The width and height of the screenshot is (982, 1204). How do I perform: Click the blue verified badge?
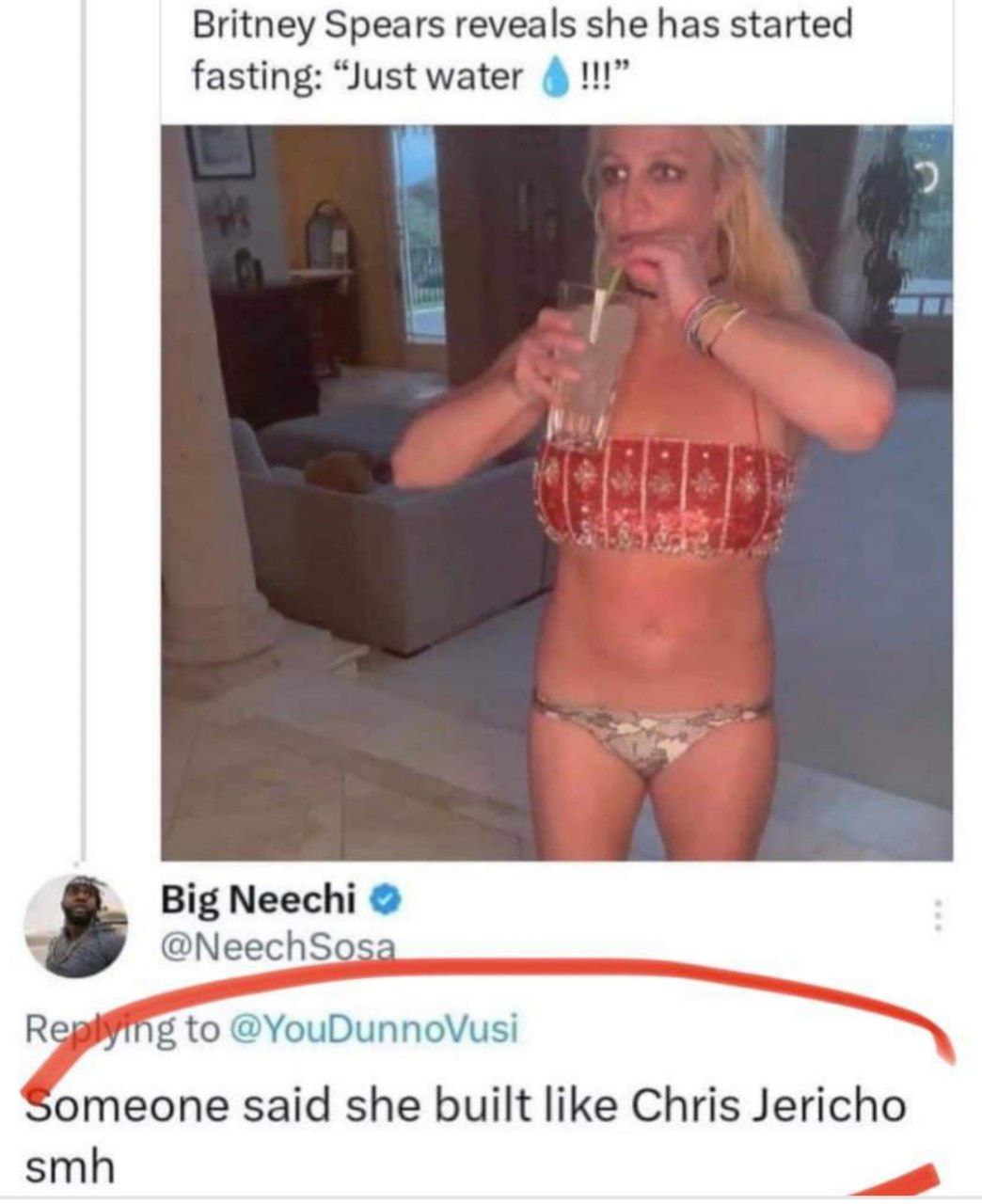click(x=386, y=901)
